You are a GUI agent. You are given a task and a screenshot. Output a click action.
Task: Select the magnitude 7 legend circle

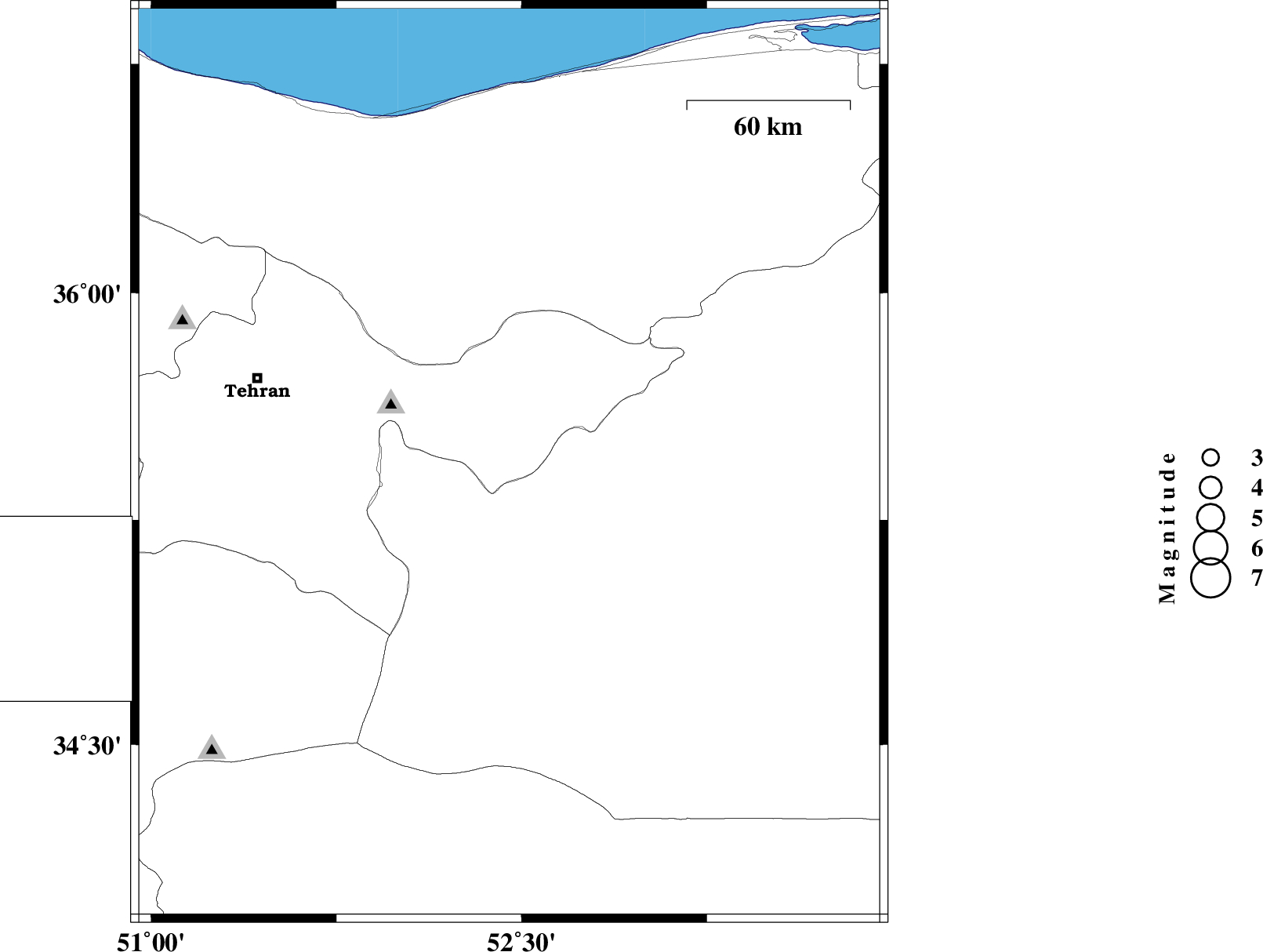pyautogui.click(x=1211, y=578)
